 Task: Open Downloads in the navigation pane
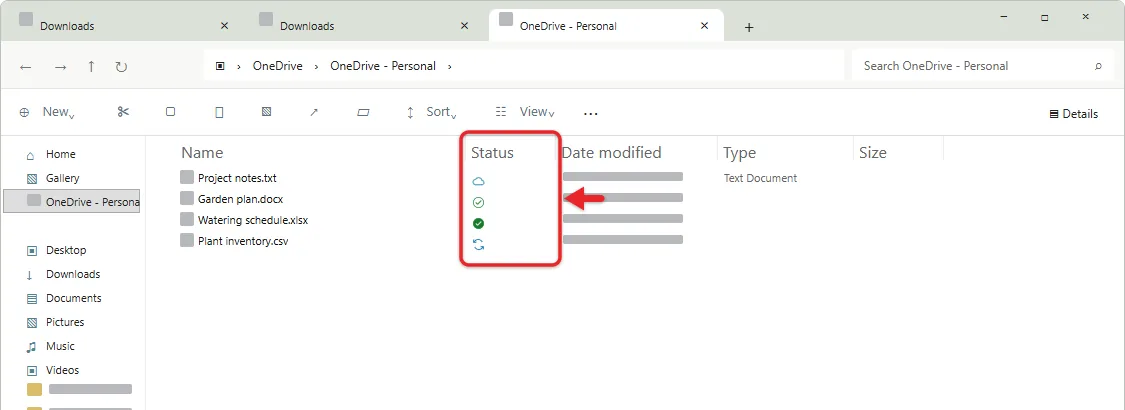pyautogui.click(x=72, y=274)
